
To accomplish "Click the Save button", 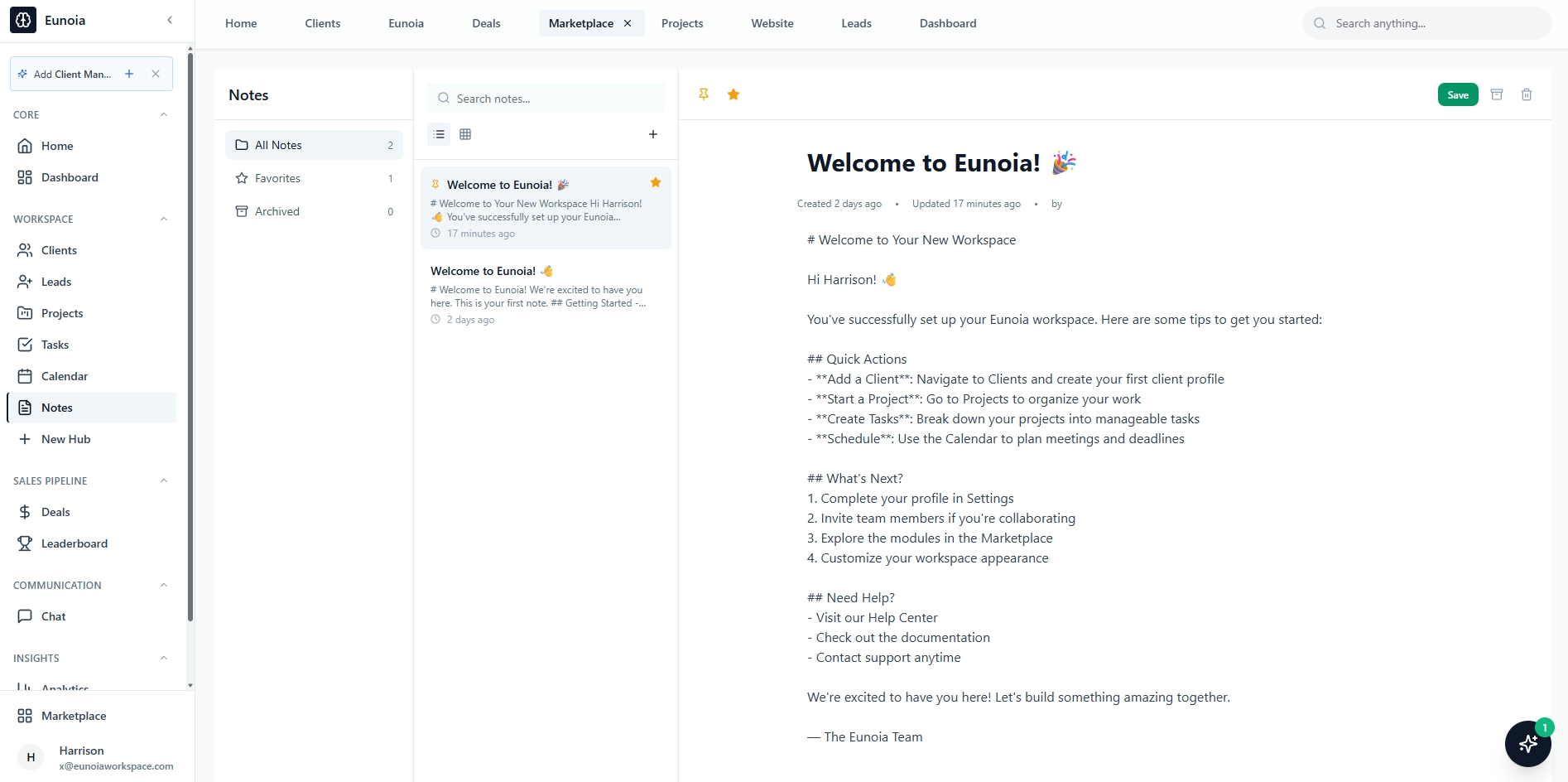I will [x=1457, y=94].
